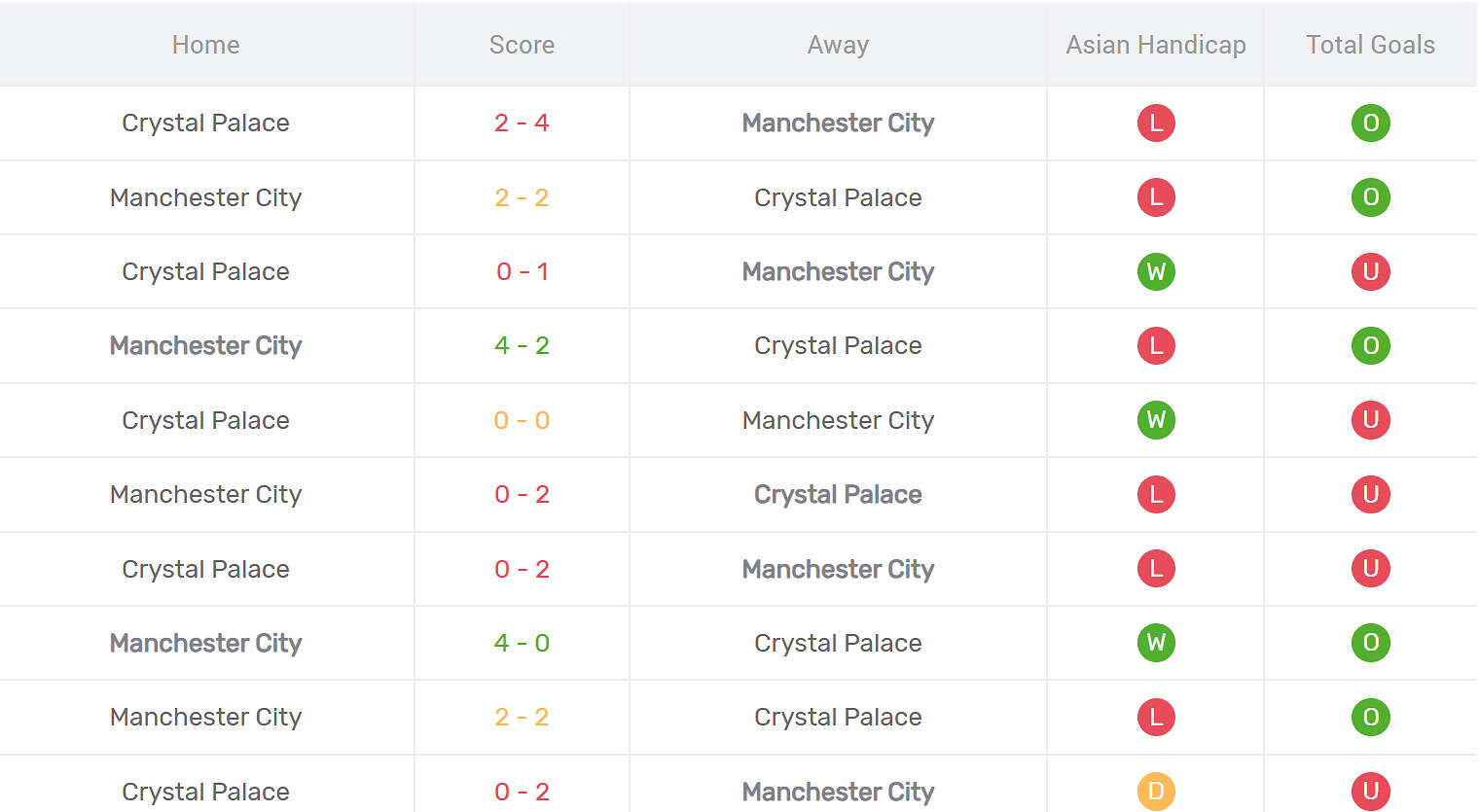Click the orange D handicap badge in the last row

(1156, 791)
